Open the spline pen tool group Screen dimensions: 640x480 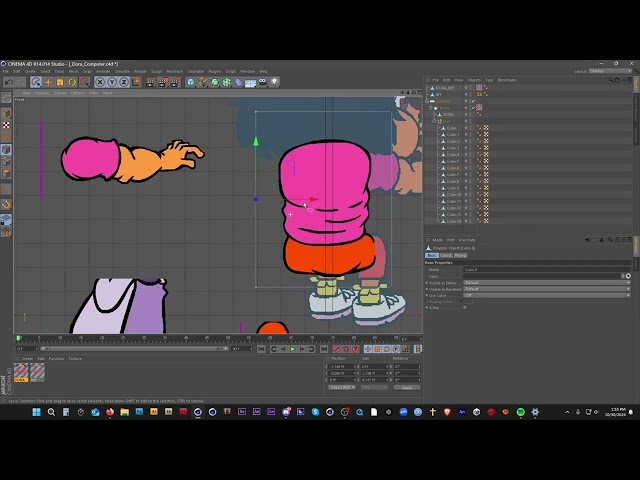coord(202,82)
